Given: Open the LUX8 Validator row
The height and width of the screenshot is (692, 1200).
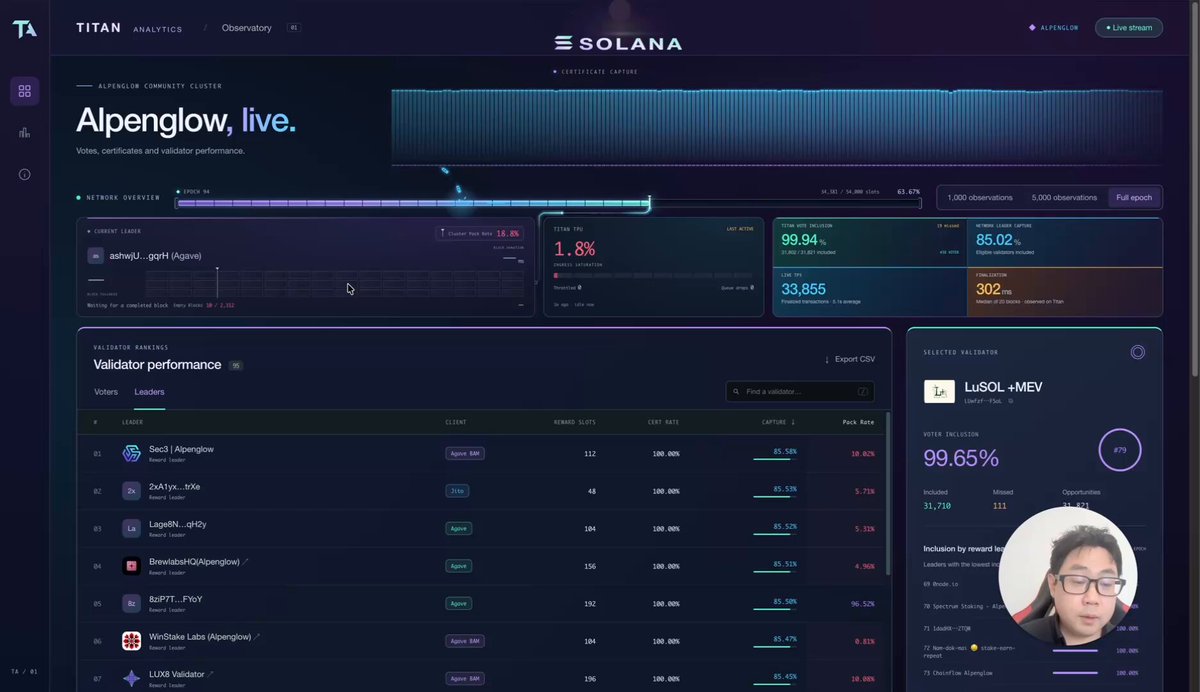Looking at the screenshot, I should [x=483, y=678].
